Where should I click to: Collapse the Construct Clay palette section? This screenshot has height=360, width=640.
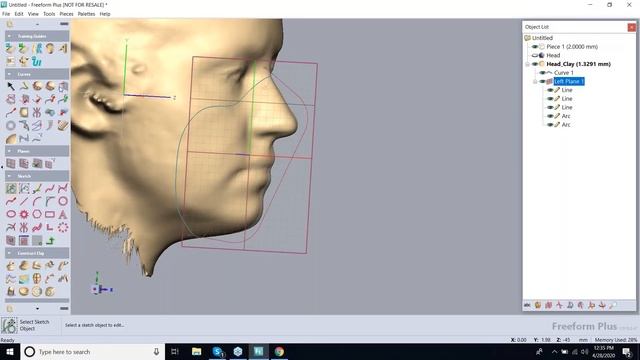point(9,253)
